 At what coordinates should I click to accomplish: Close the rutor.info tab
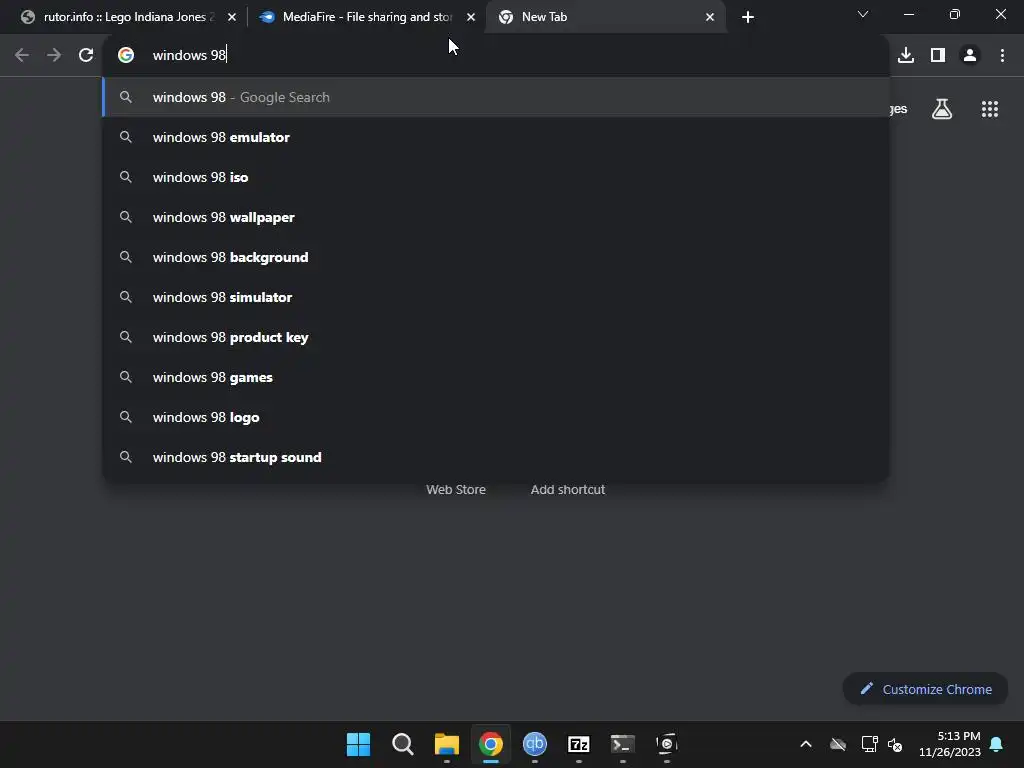tap(232, 17)
